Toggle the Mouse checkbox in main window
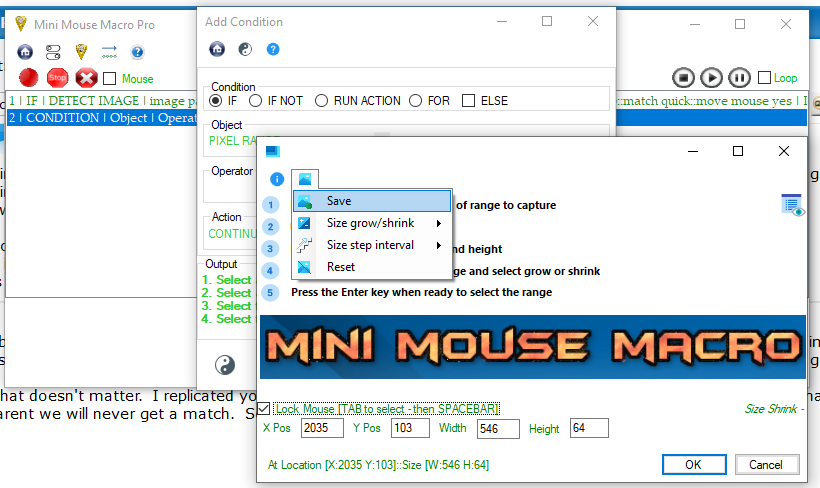The width and height of the screenshot is (820, 488). click(109, 78)
